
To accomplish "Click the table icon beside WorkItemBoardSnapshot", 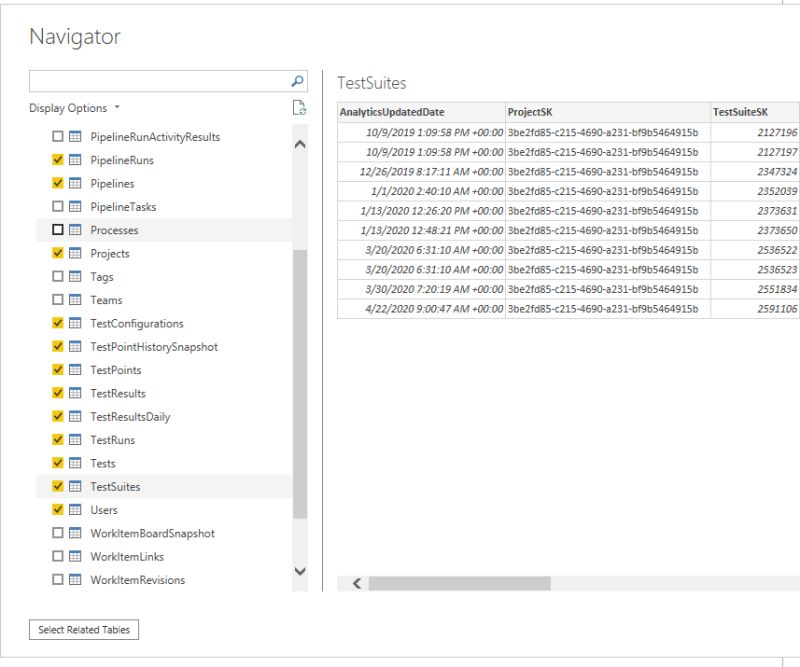I will 75,533.
